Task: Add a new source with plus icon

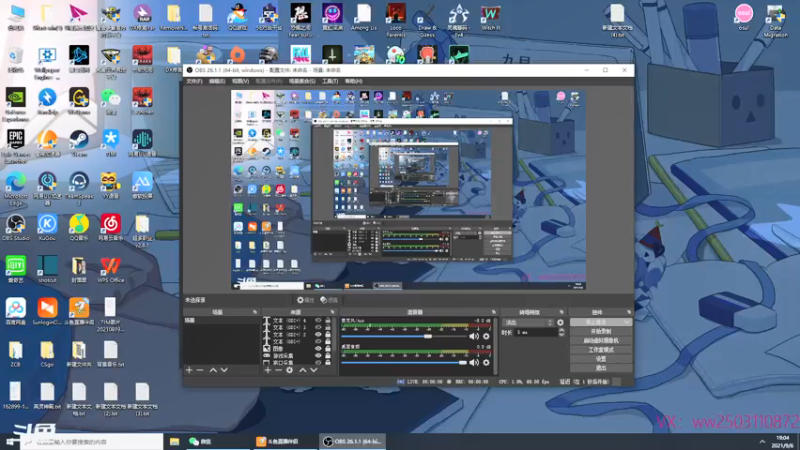Action: tap(267, 370)
